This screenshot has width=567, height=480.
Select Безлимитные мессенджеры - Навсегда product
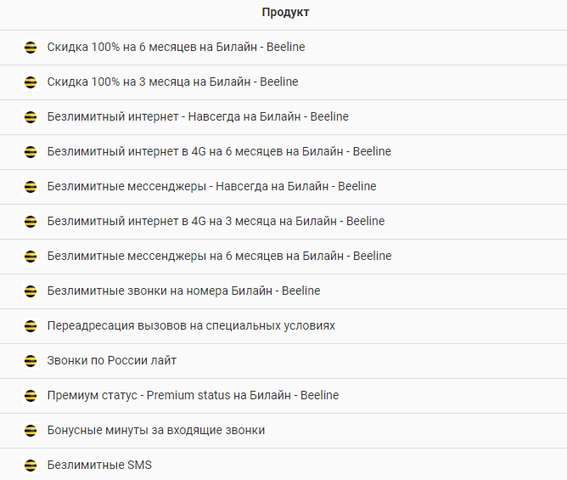pyautogui.click(x=212, y=186)
